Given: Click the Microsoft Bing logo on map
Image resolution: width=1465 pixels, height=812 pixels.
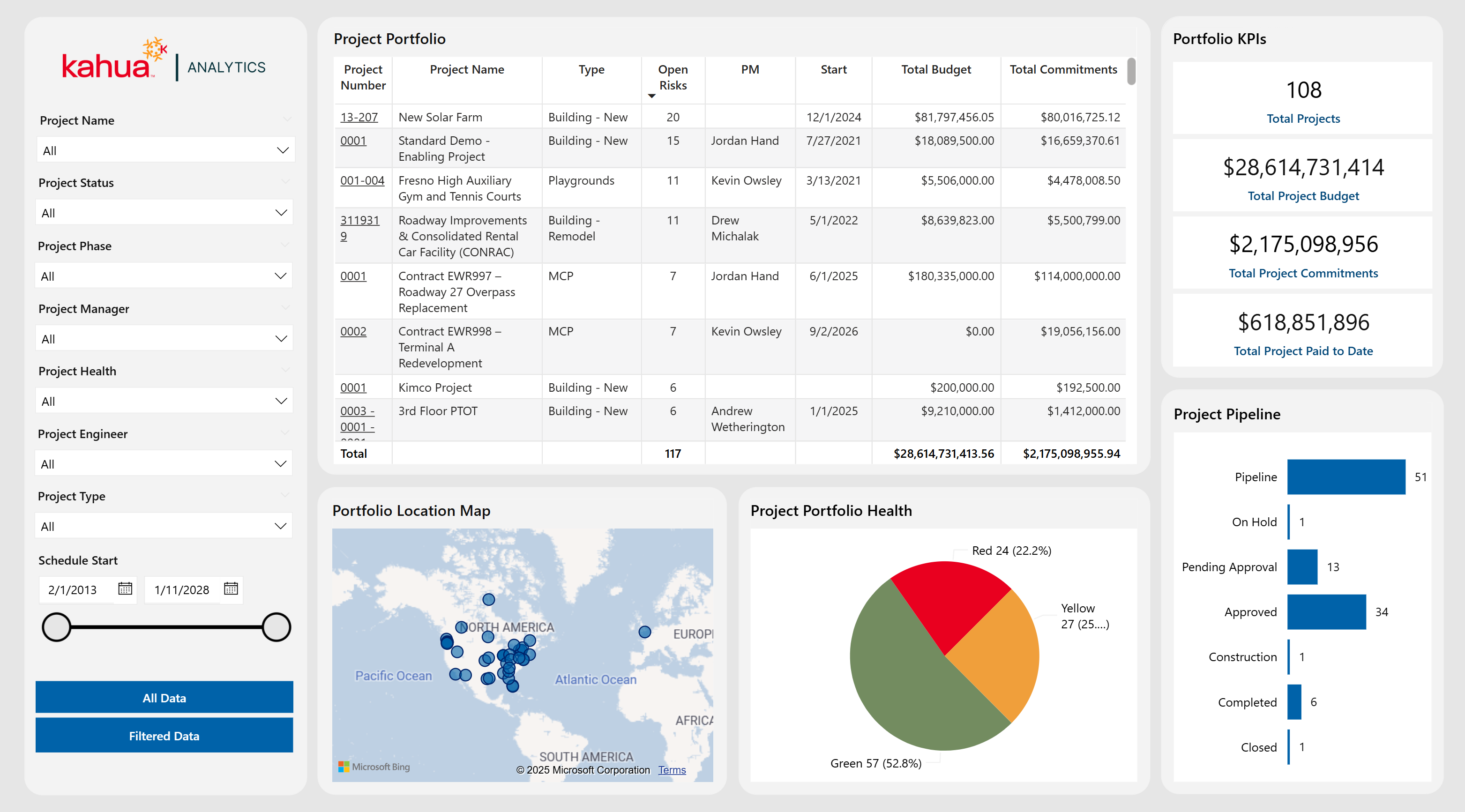Looking at the screenshot, I should pos(374,767).
